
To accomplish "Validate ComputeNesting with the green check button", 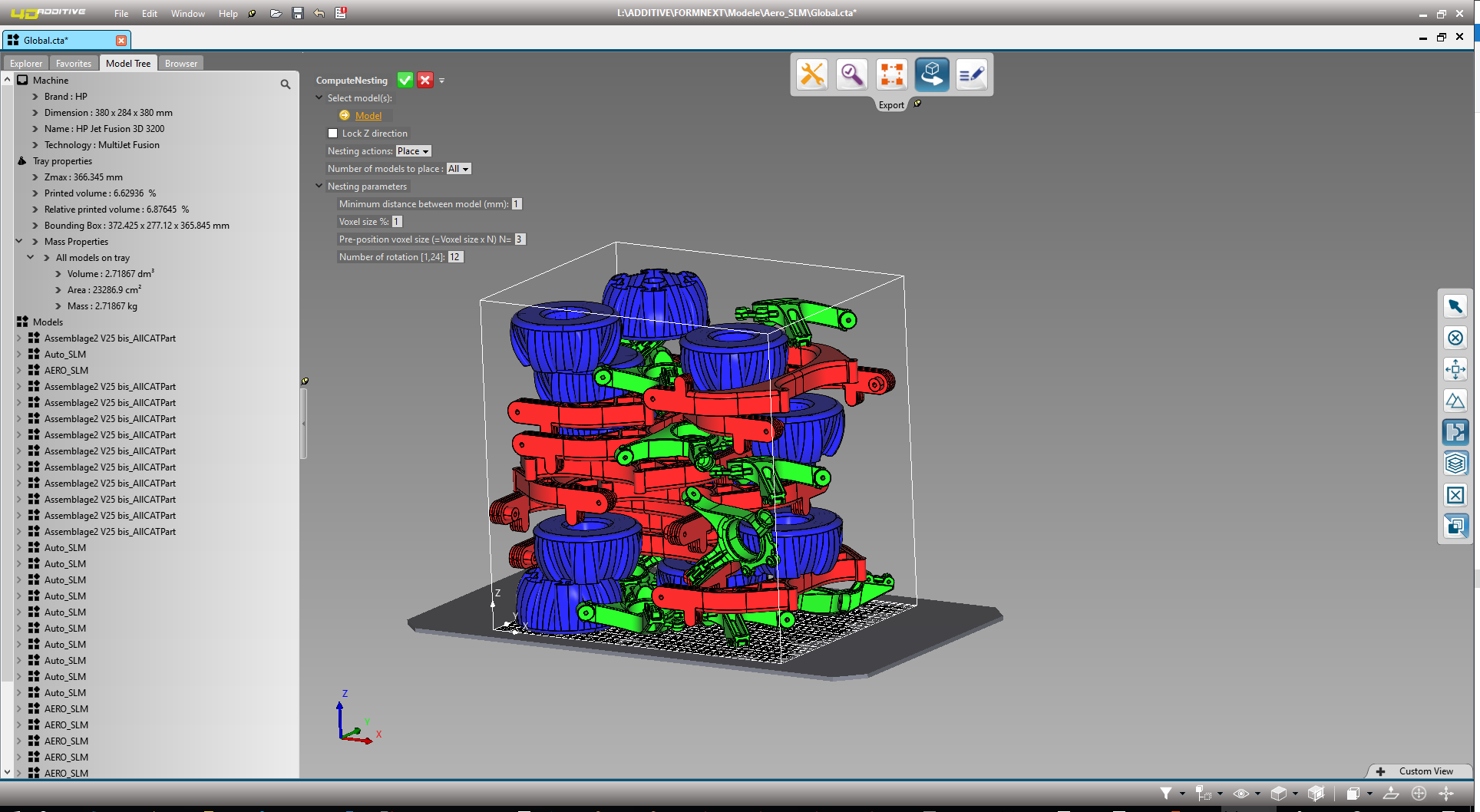I will 405,80.
